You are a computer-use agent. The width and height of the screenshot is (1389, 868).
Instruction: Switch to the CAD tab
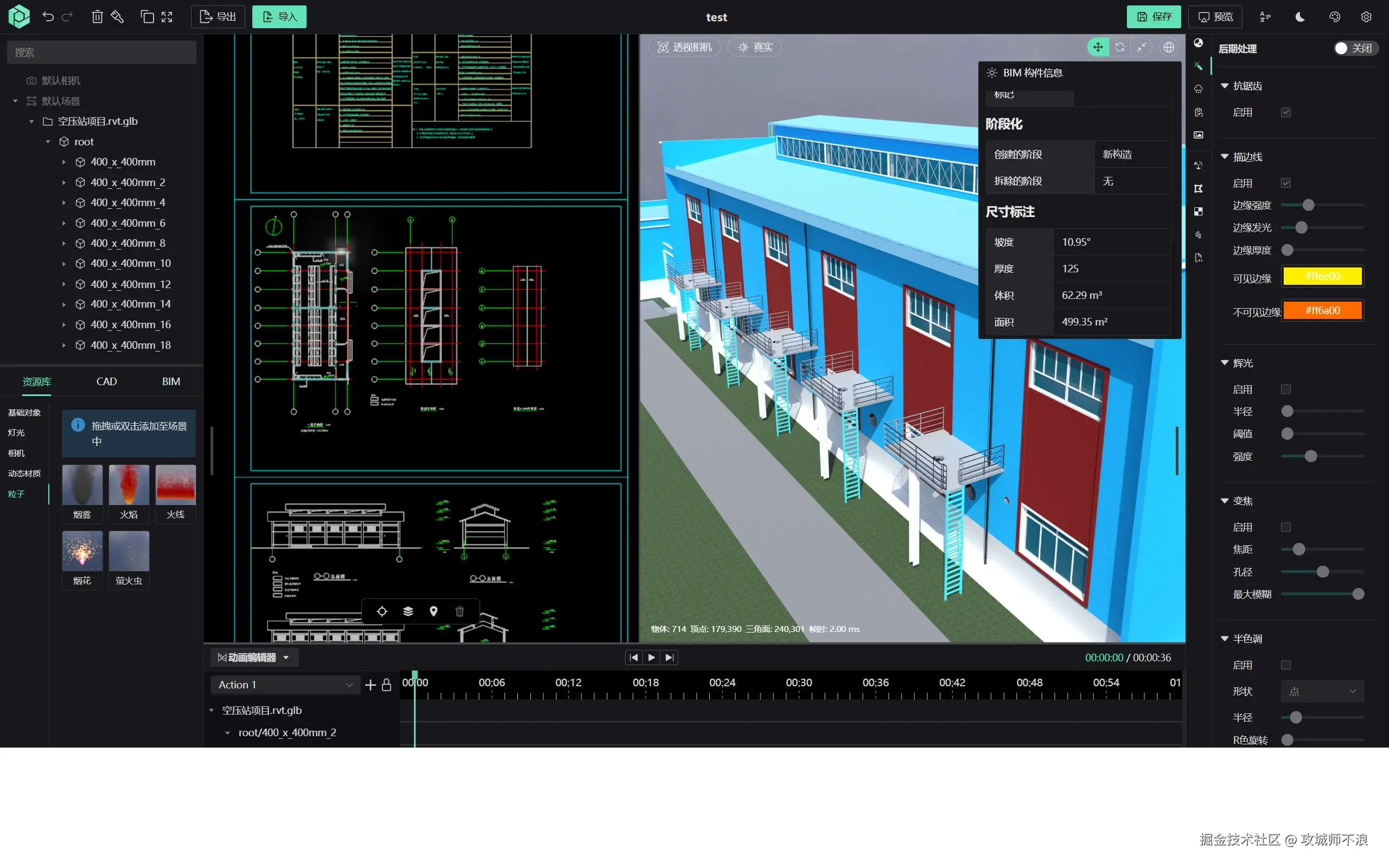106,381
